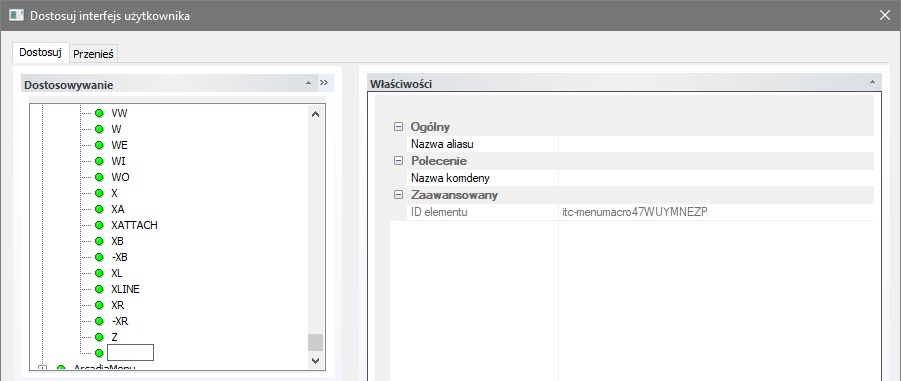The image size is (901, 381).
Task: Click the tree scrollbar down arrow
Action: click(315, 360)
